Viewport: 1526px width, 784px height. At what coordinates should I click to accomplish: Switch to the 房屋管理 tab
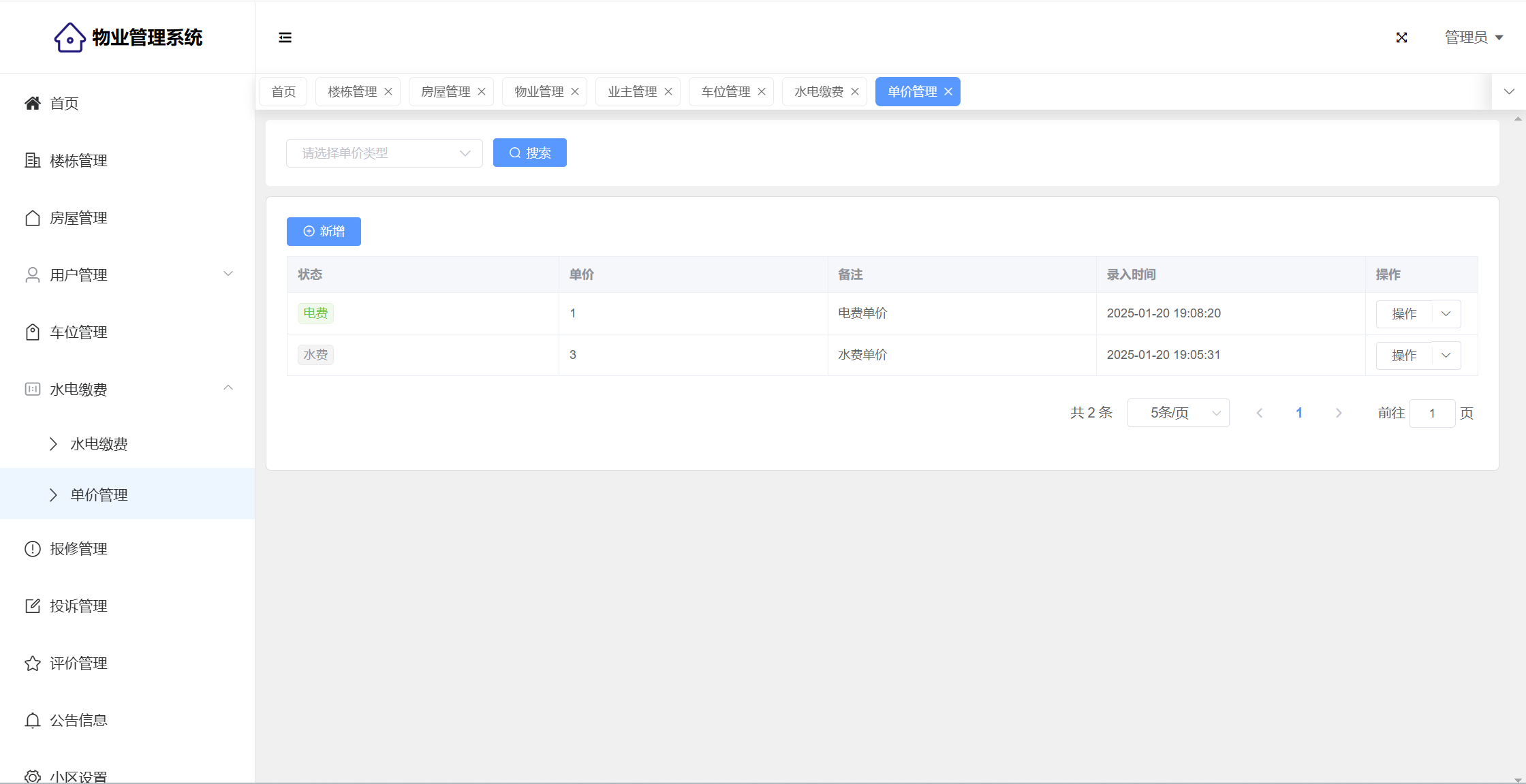click(445, 92)
